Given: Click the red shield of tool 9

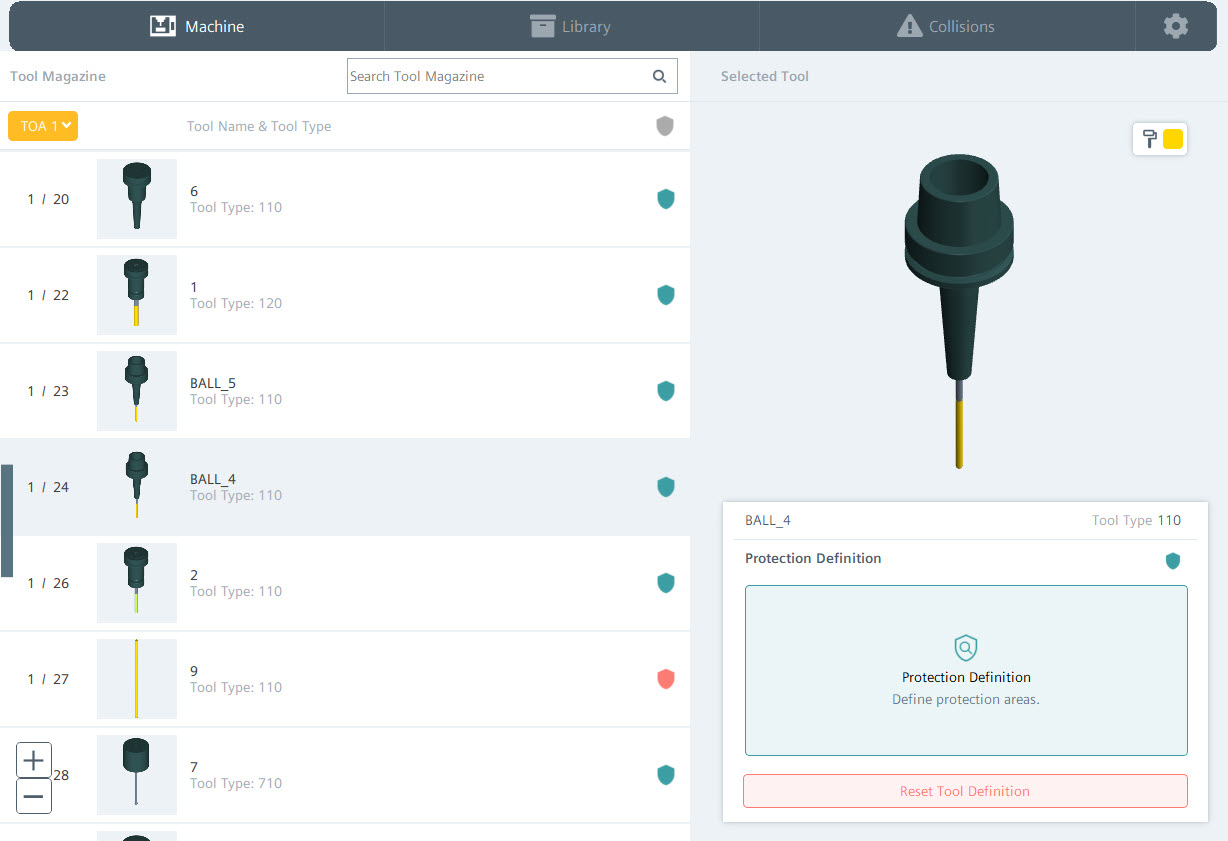Looking at the screenshot, I should tap(666, 679).
